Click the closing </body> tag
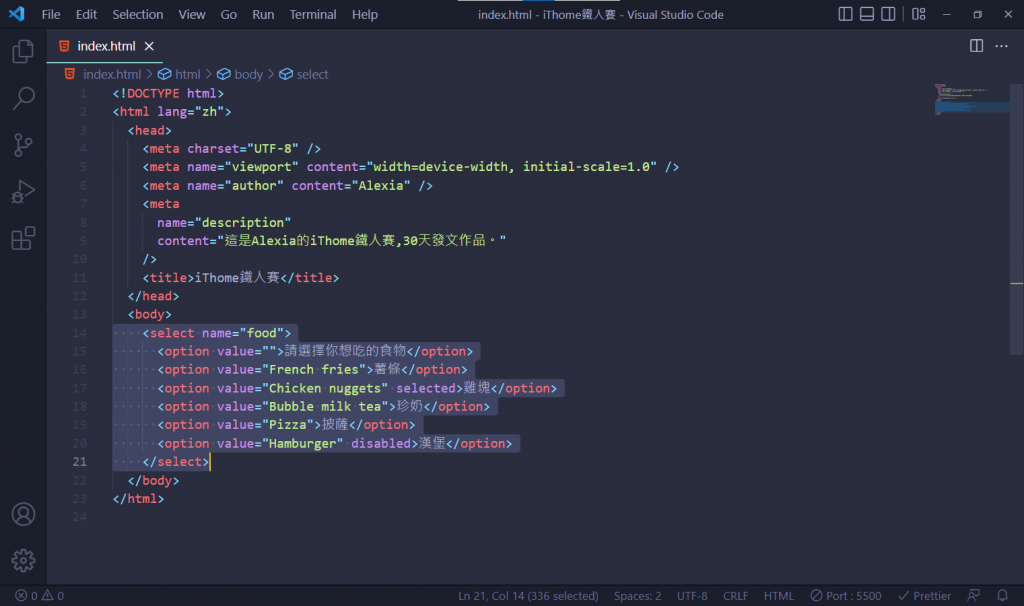Viewport: 1024px width, 606px height. coord(153,481)
